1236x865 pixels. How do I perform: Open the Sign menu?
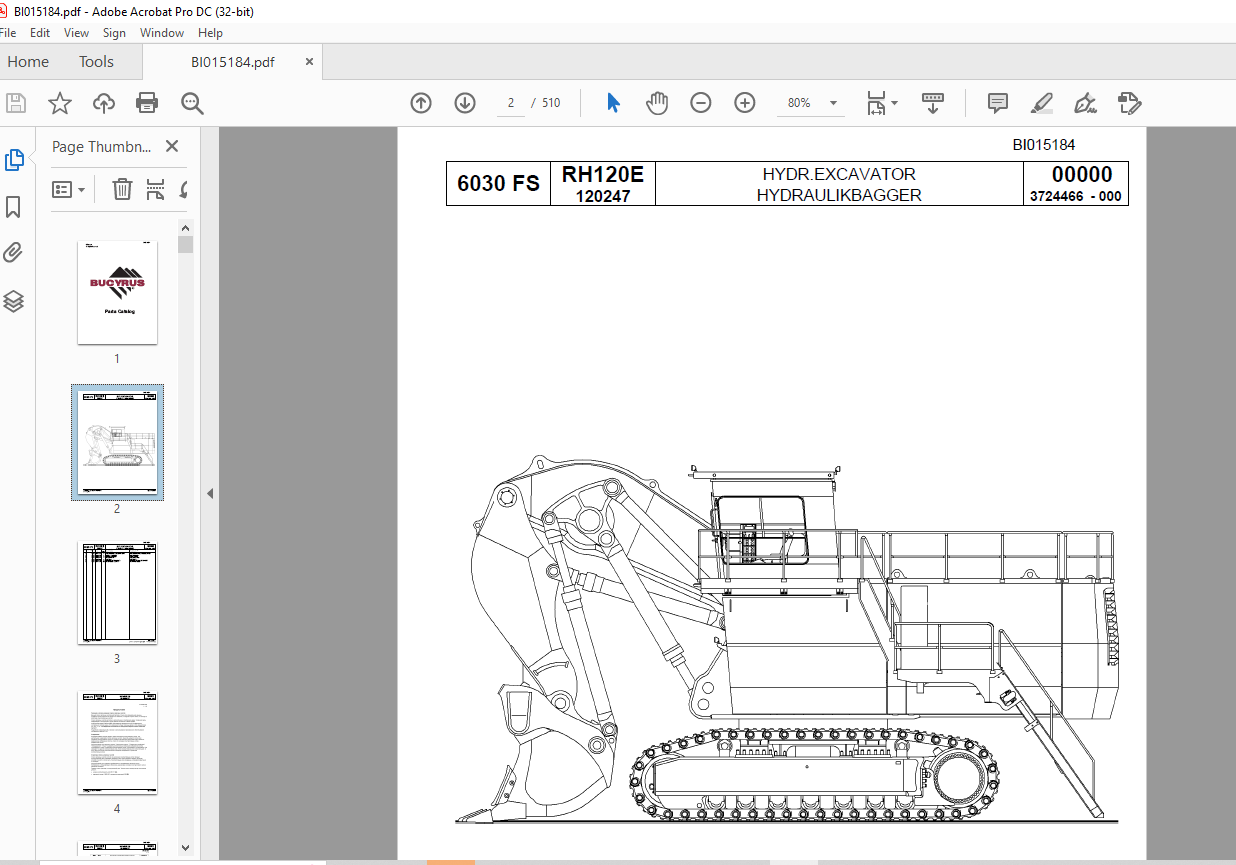pyautogui.click(x=114, y=33)
